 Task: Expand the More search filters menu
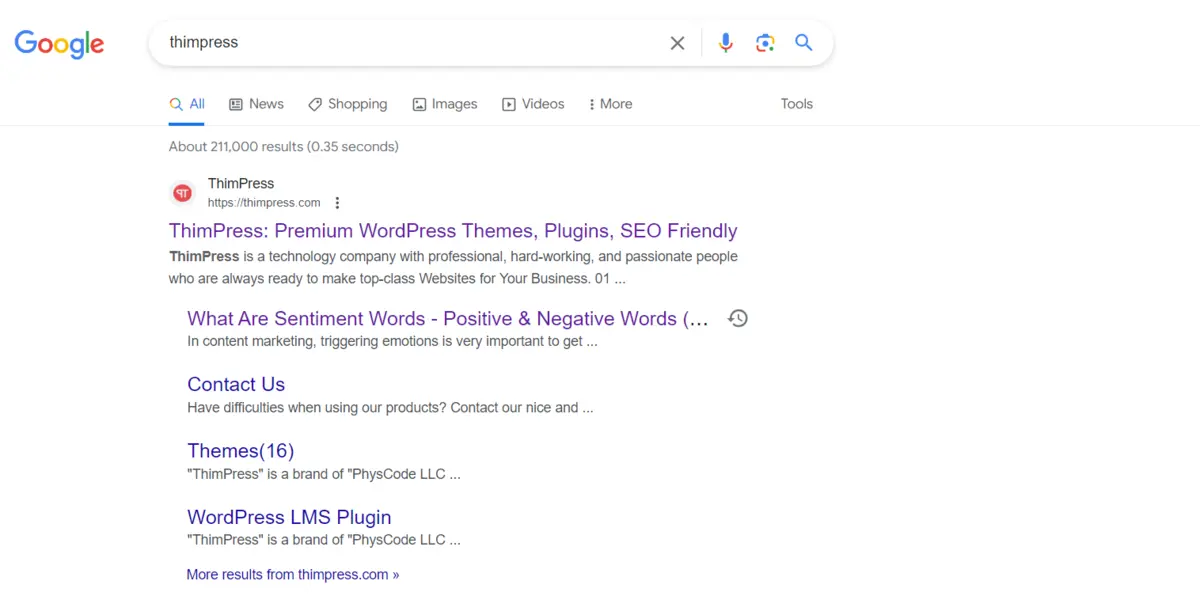[x=610, y=104]
